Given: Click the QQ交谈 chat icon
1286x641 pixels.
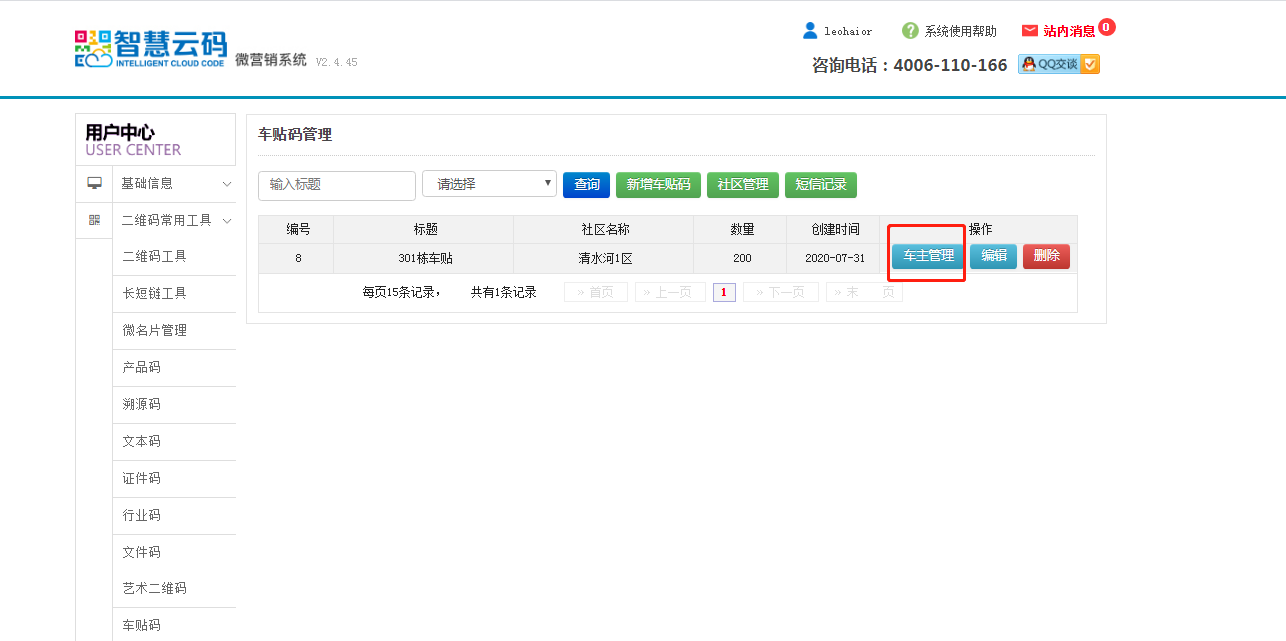Looking at the screenshot, I should pyautogui.click(x=1059, y=64).
